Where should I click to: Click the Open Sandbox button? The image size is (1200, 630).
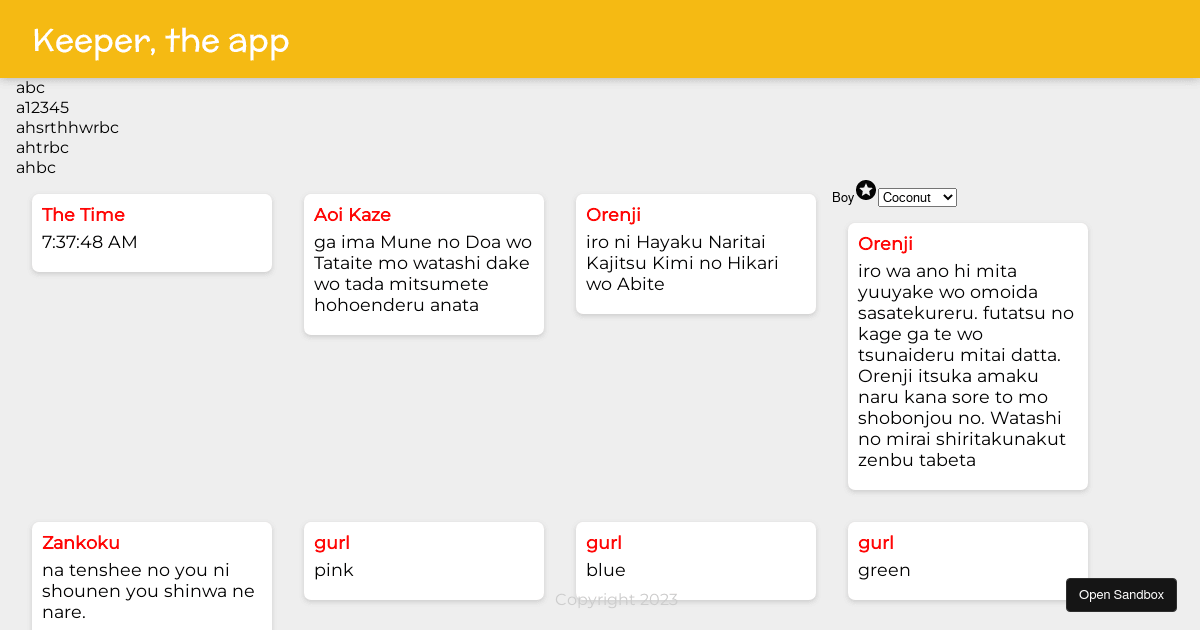(x=1121, y=594)
